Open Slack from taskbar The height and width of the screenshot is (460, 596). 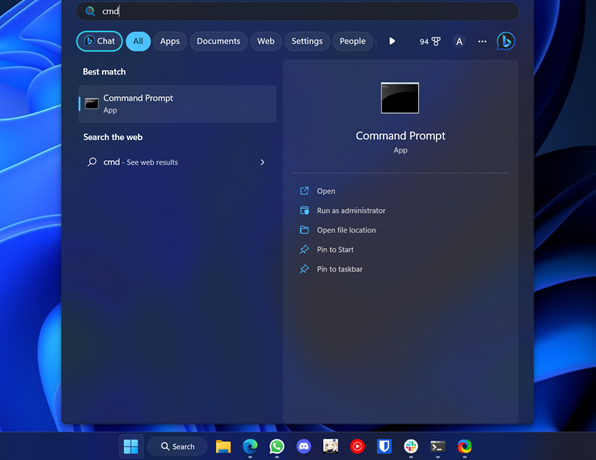(411, 446)
